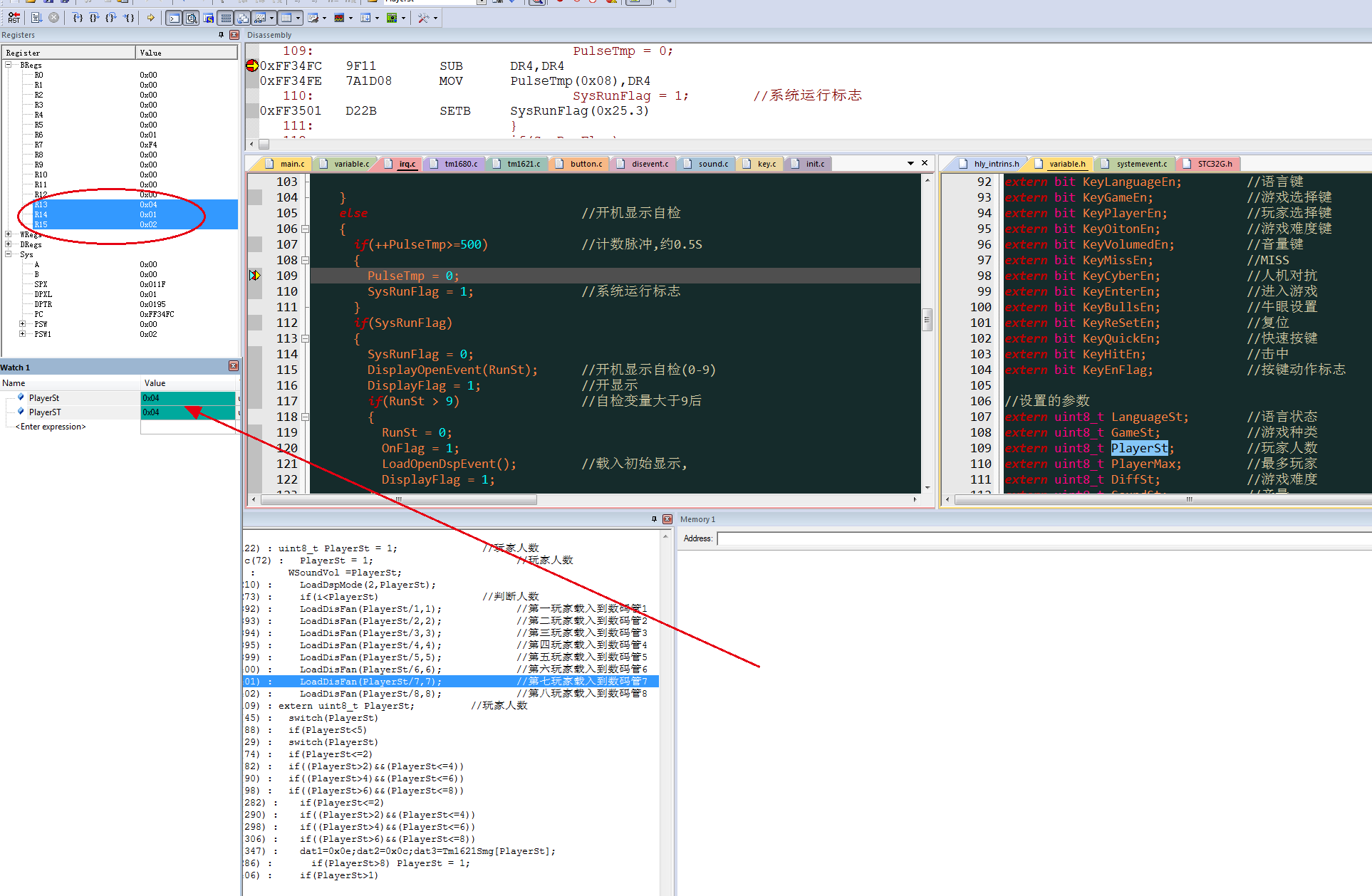The height and width of the screenshot is (896, 1372).
Task: Click the Memory 1 Address input field
Action: [x=1044, y=538]
